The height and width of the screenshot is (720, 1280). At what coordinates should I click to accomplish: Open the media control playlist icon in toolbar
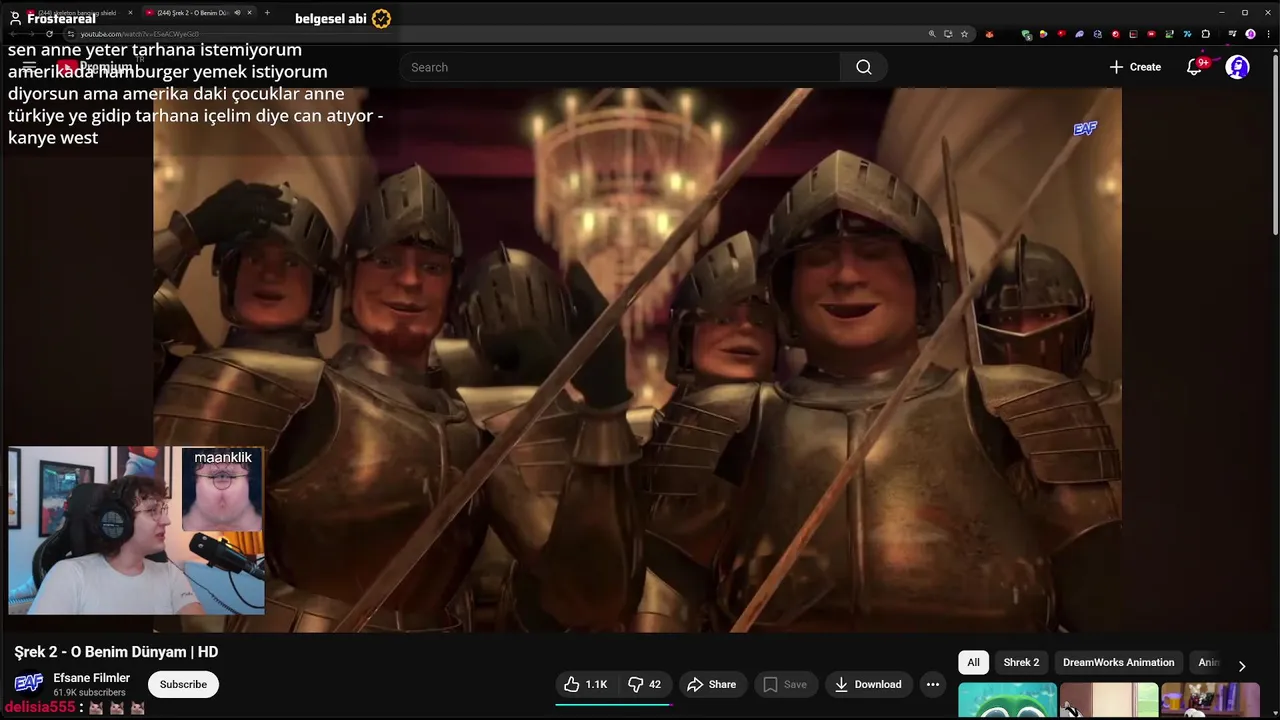click(1232, 34)
